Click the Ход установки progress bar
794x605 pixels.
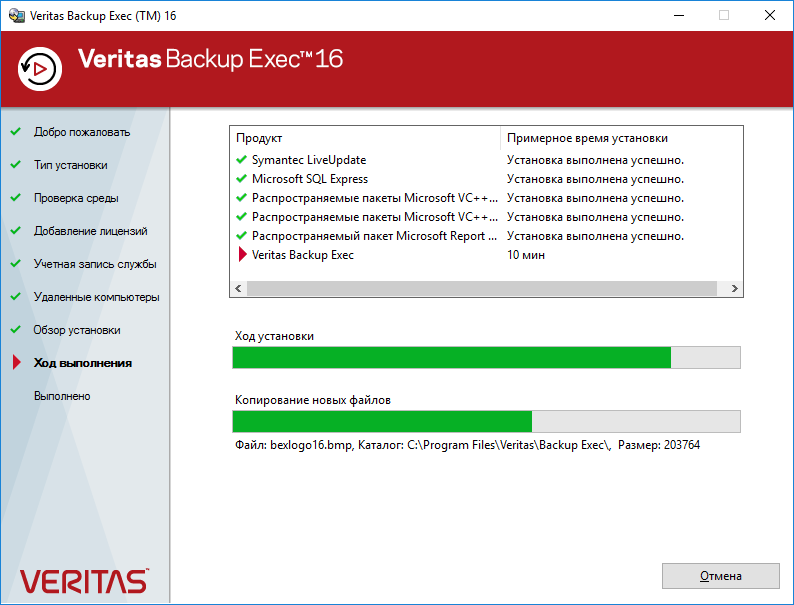[486, 357]
